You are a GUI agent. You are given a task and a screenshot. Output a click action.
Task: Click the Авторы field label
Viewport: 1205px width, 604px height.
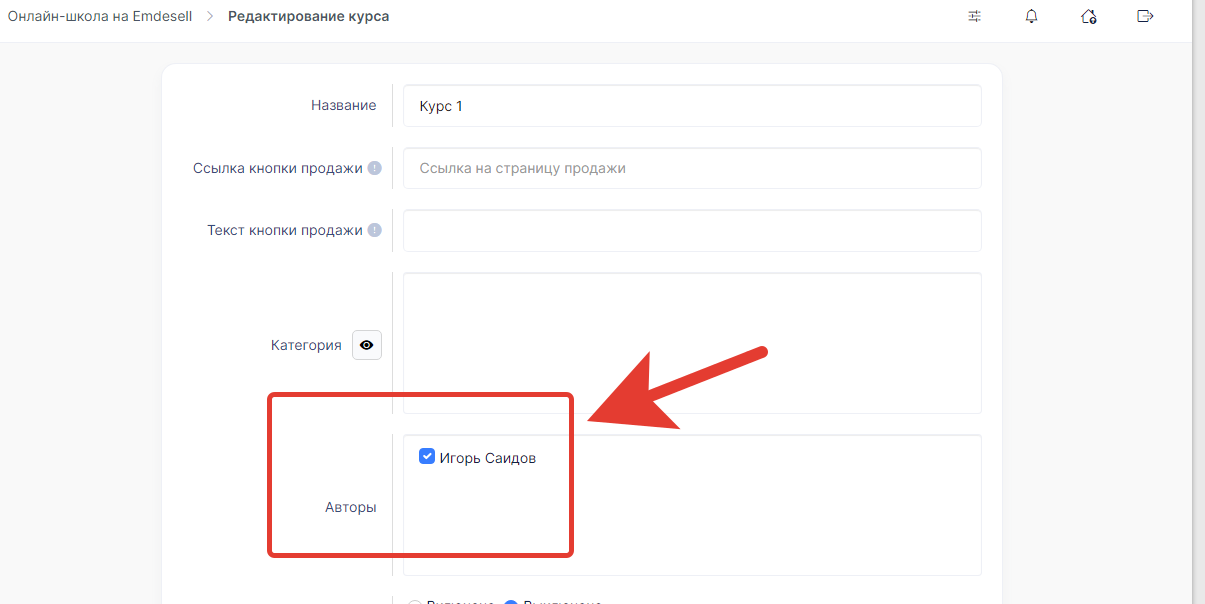point(350,507)
